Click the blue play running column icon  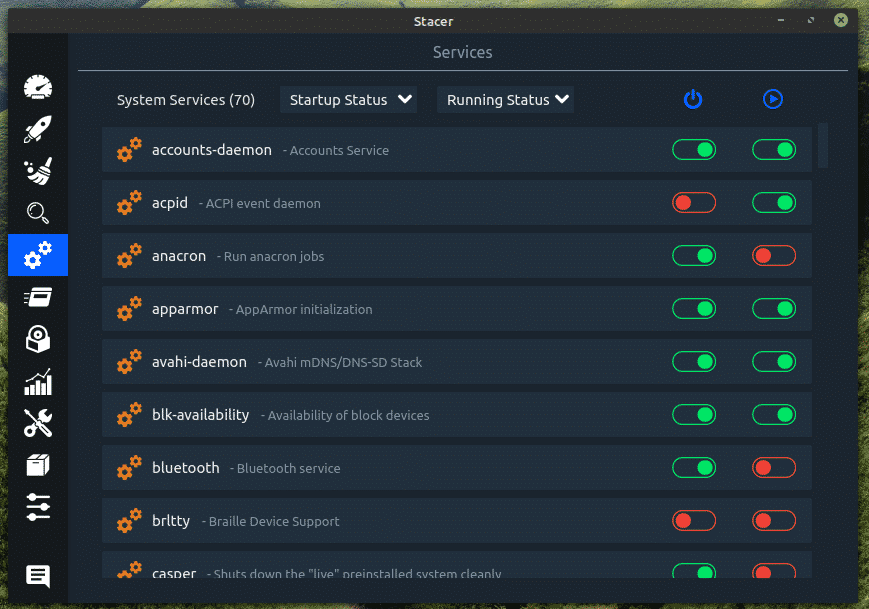773,99
